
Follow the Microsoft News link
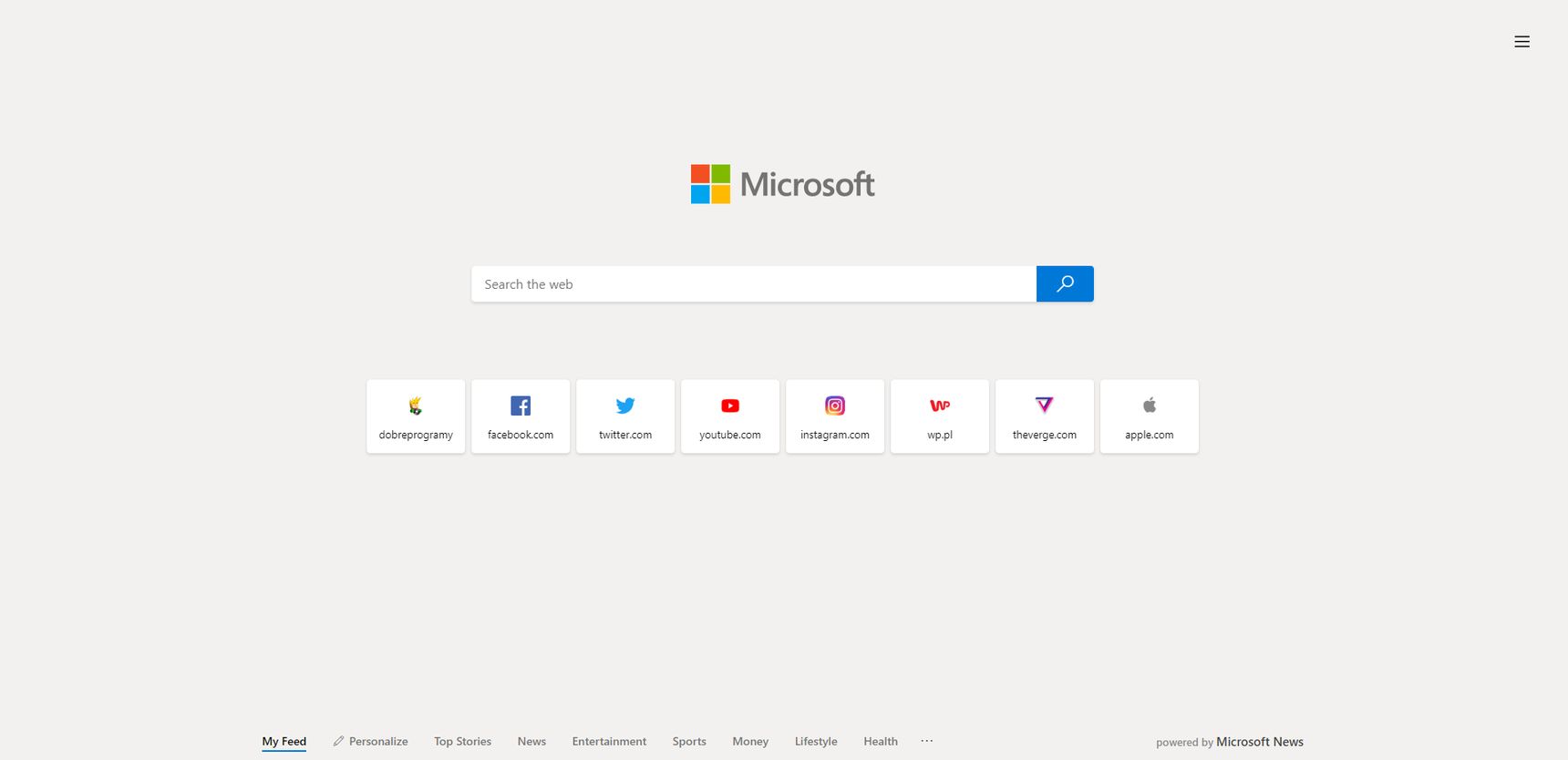[1260, 742]
